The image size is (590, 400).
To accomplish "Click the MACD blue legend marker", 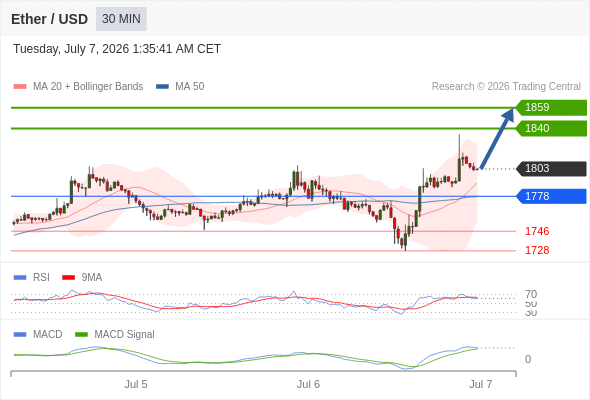I will pyautogui.click(x=20, y=334).
